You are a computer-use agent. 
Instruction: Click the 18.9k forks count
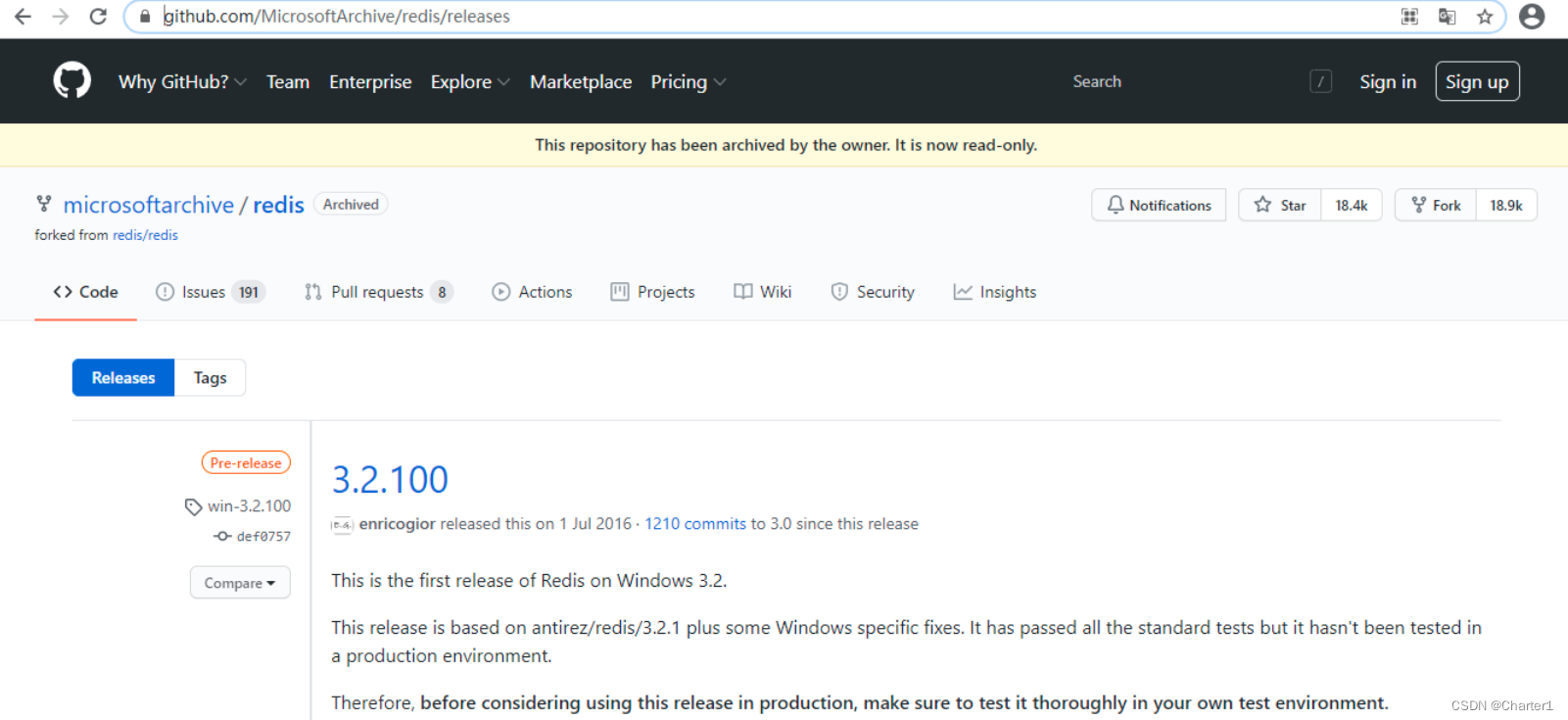tap(1506, 205)
